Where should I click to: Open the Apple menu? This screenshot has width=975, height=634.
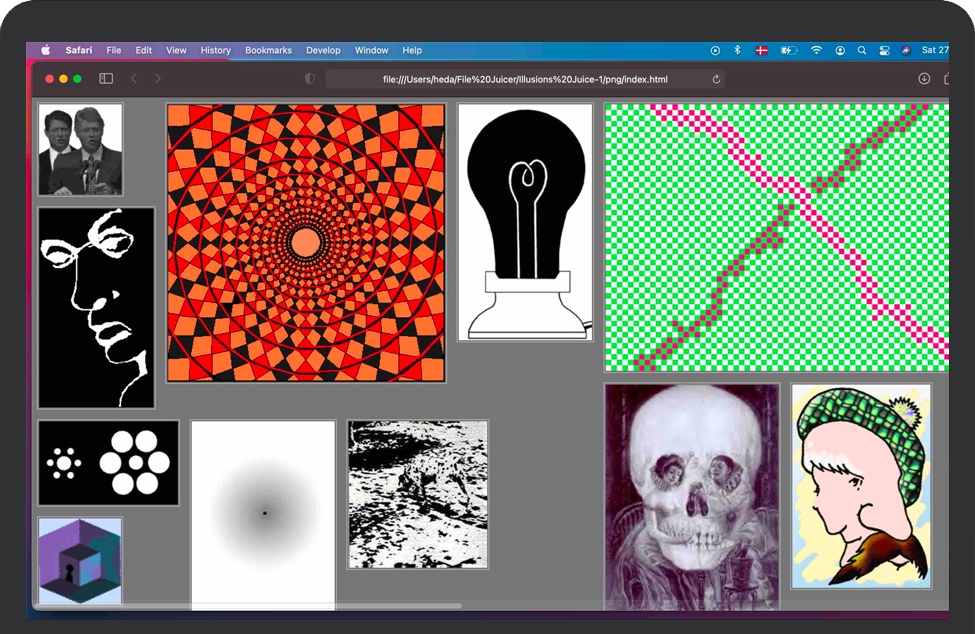pyautogui.click(x=45, y=50)
